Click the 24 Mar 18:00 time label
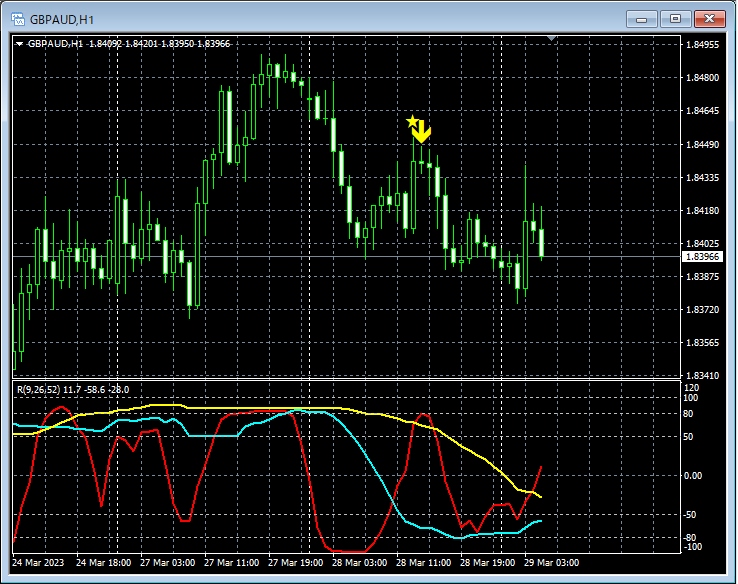This screenshot has height=584, width=738. coord(104,562)
